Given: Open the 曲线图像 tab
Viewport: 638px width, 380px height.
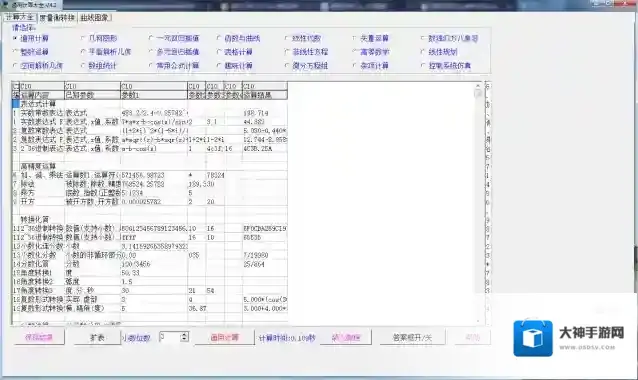Looking at the screenshot, I should pyautogui.click(x=94, y=17).
